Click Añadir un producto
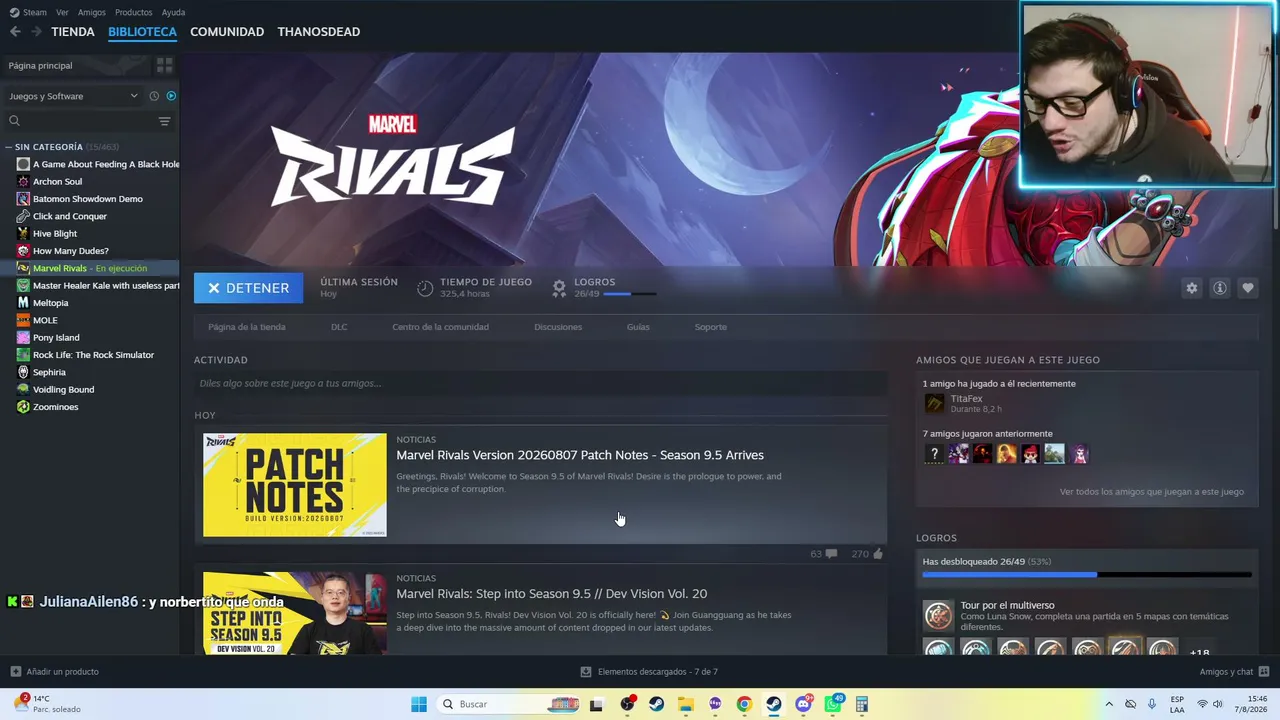Viewport: 1280px width, 720px height. (x=54, y=672)
